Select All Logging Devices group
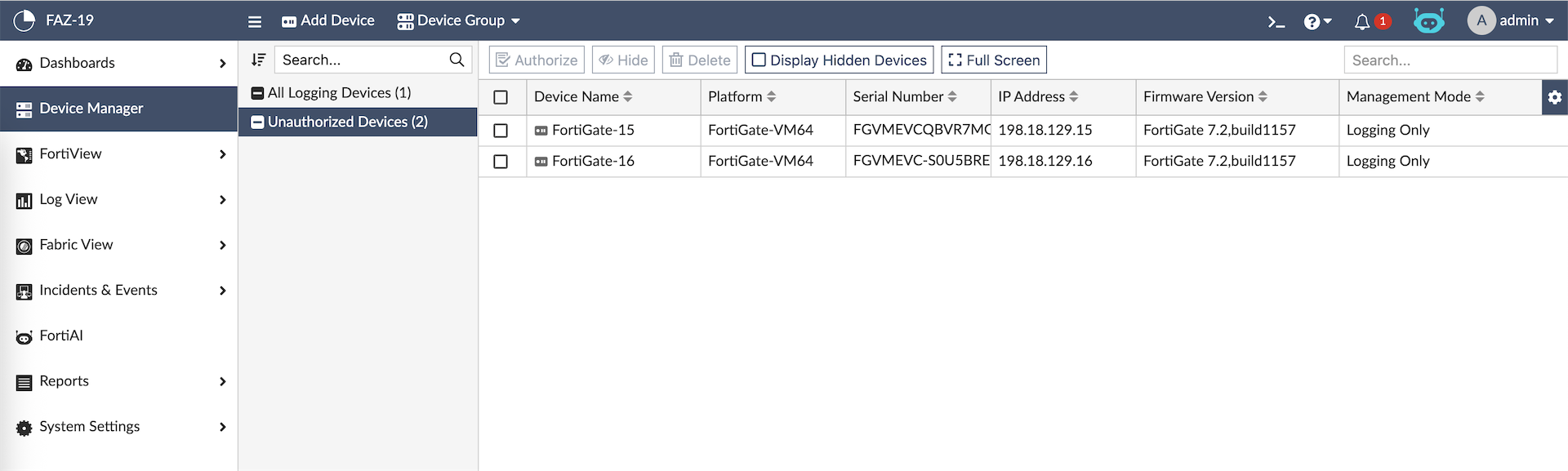The image size is (1568, 471). [x=339, y=93]
